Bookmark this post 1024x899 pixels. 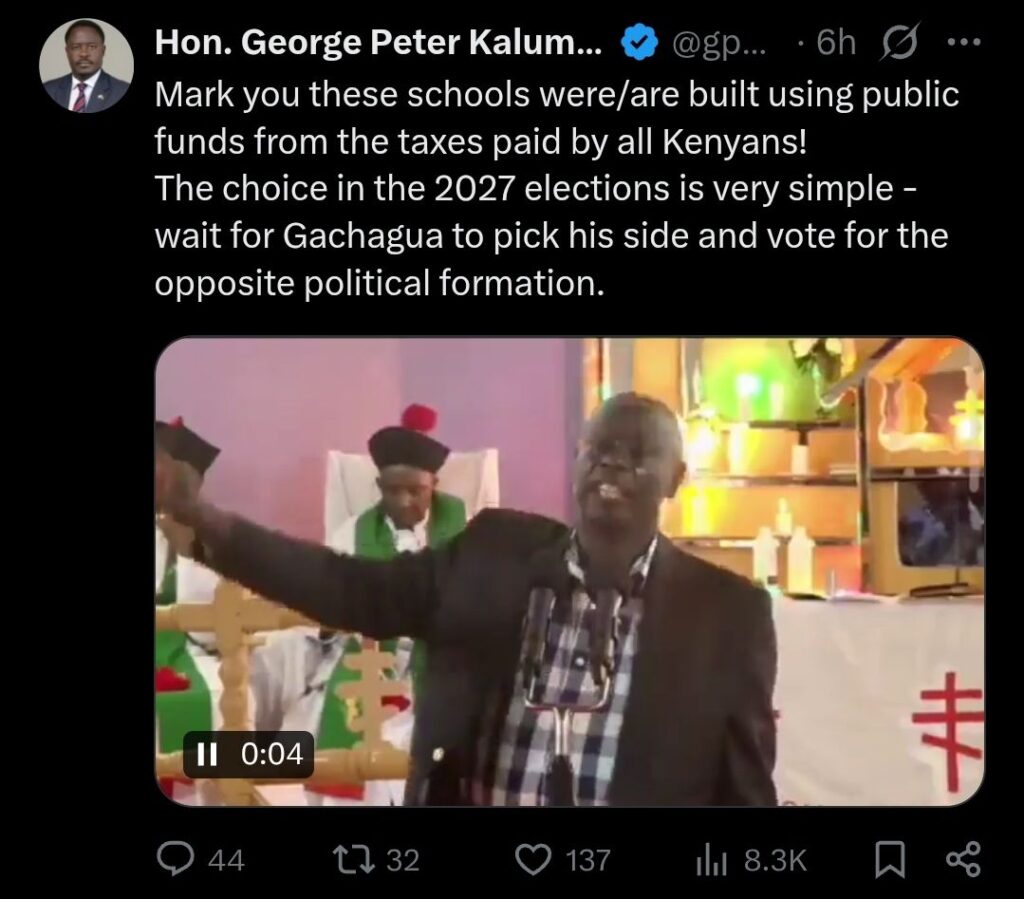[889, 859]
